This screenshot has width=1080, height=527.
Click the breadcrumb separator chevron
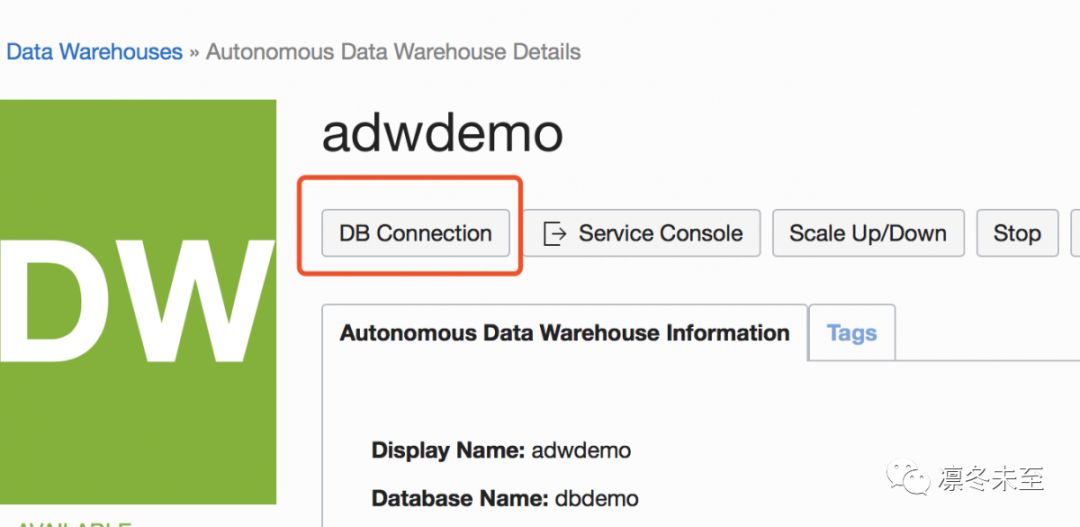tap(194, 52)
